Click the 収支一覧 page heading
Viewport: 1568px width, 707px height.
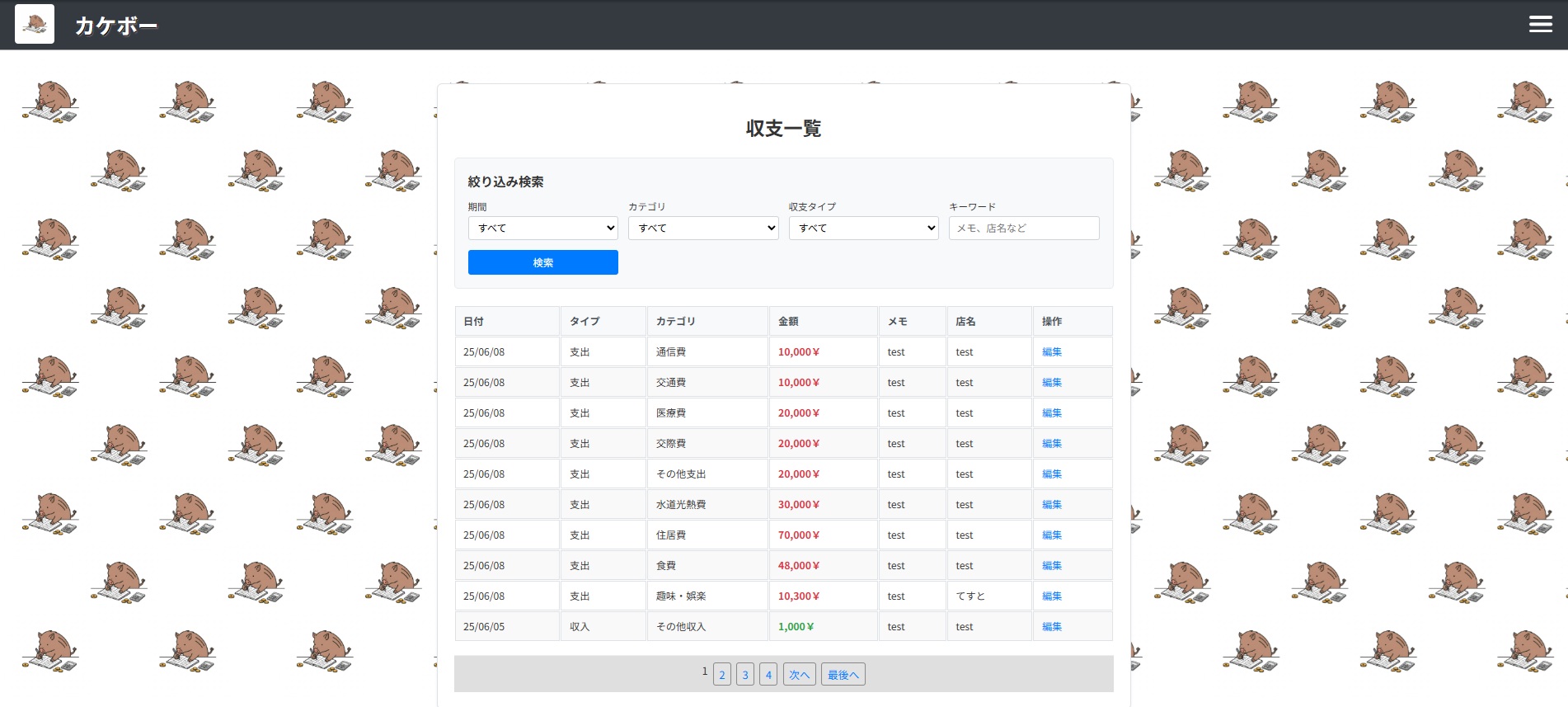point(783,129)
